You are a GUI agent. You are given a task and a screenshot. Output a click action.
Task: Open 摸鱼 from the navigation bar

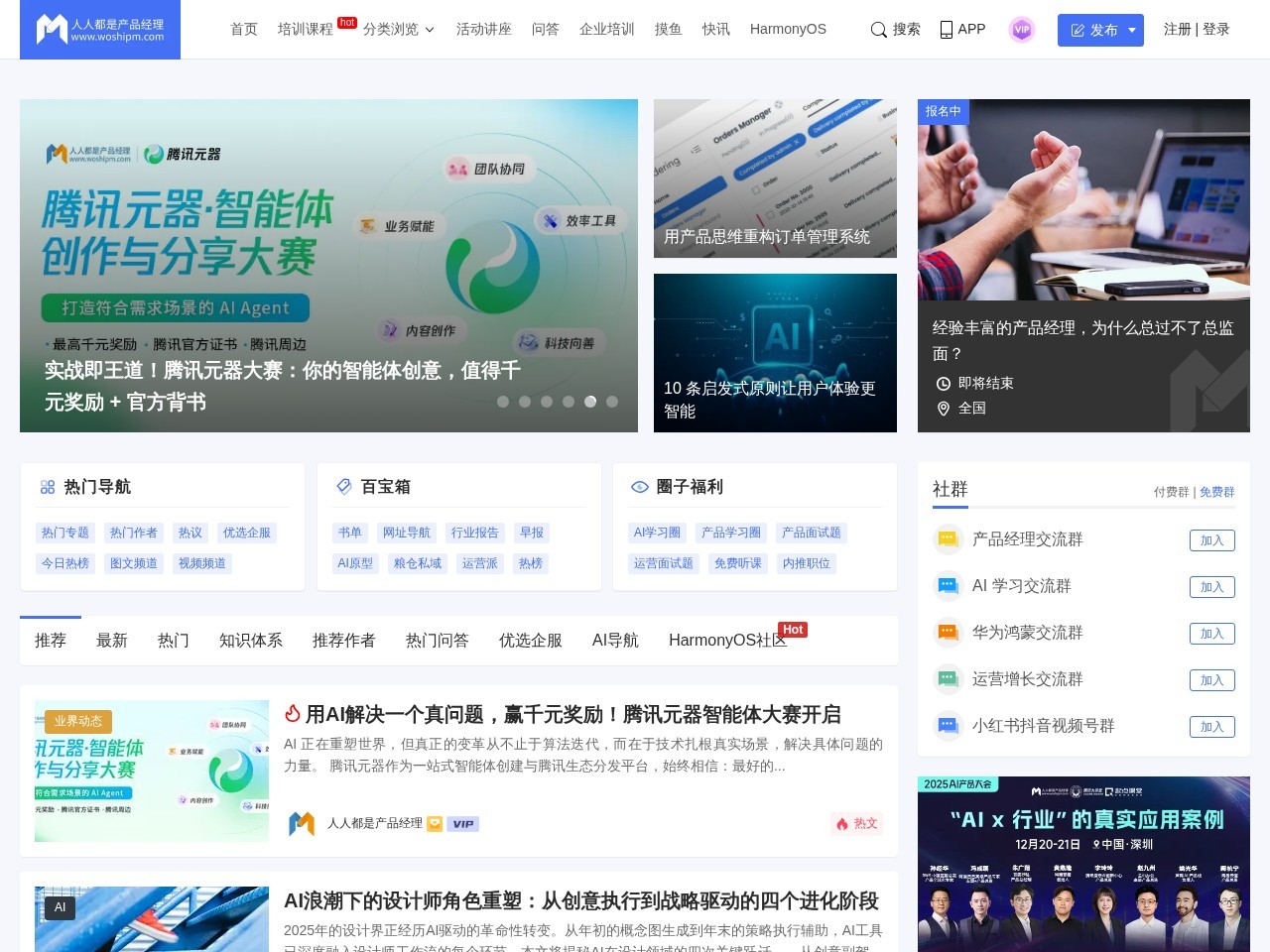click(x=668, y=29)
